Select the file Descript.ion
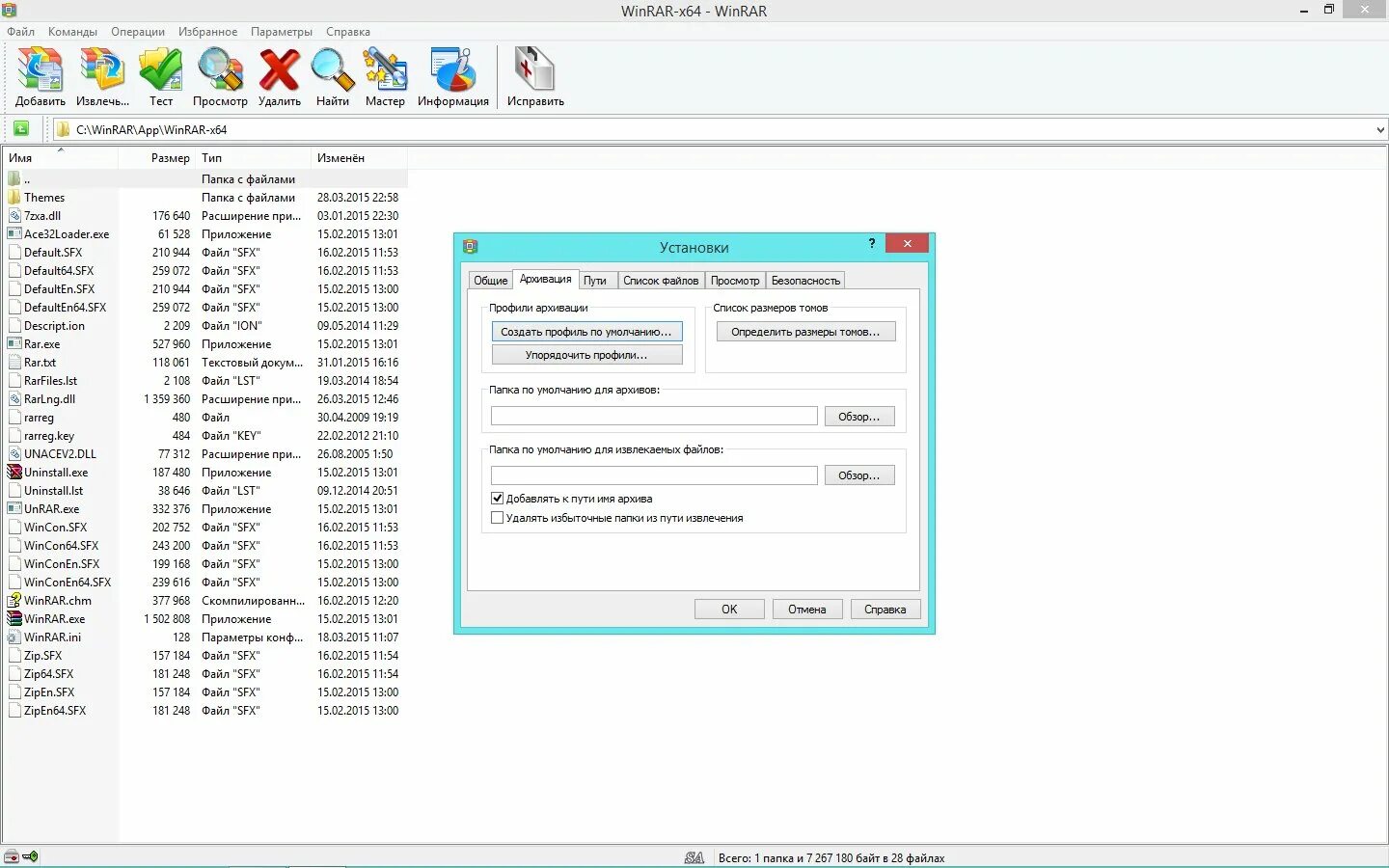This screenshot has width=1389, height=868. click(x=54, y=326)
